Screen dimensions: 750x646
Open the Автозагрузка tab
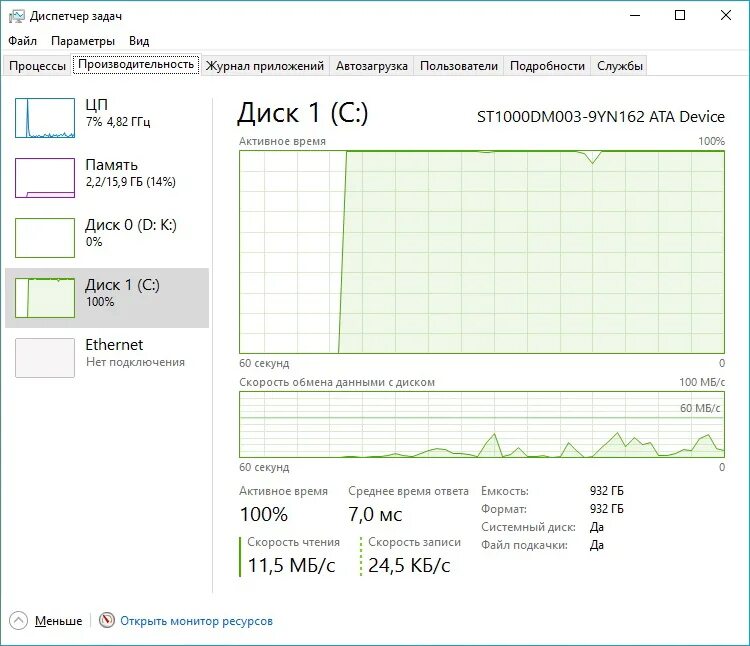372,66
